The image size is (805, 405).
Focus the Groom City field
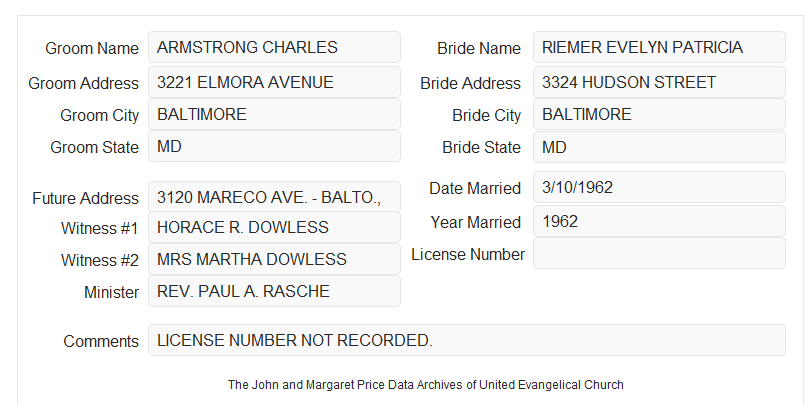(274, 114)
